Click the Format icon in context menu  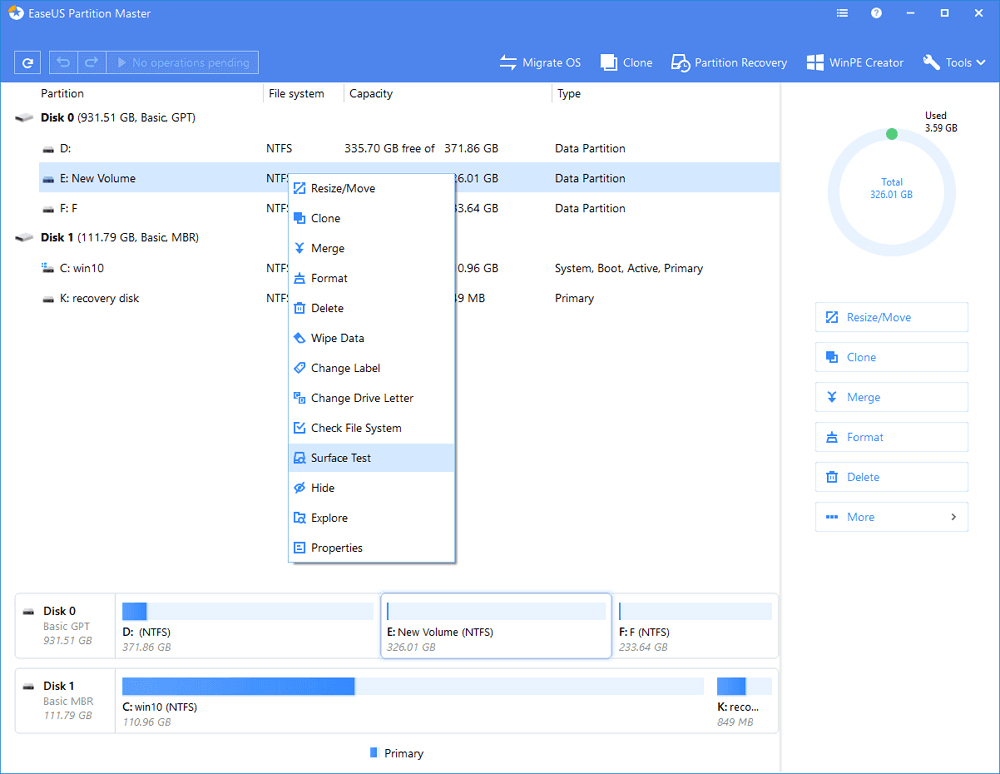(299, 278)
